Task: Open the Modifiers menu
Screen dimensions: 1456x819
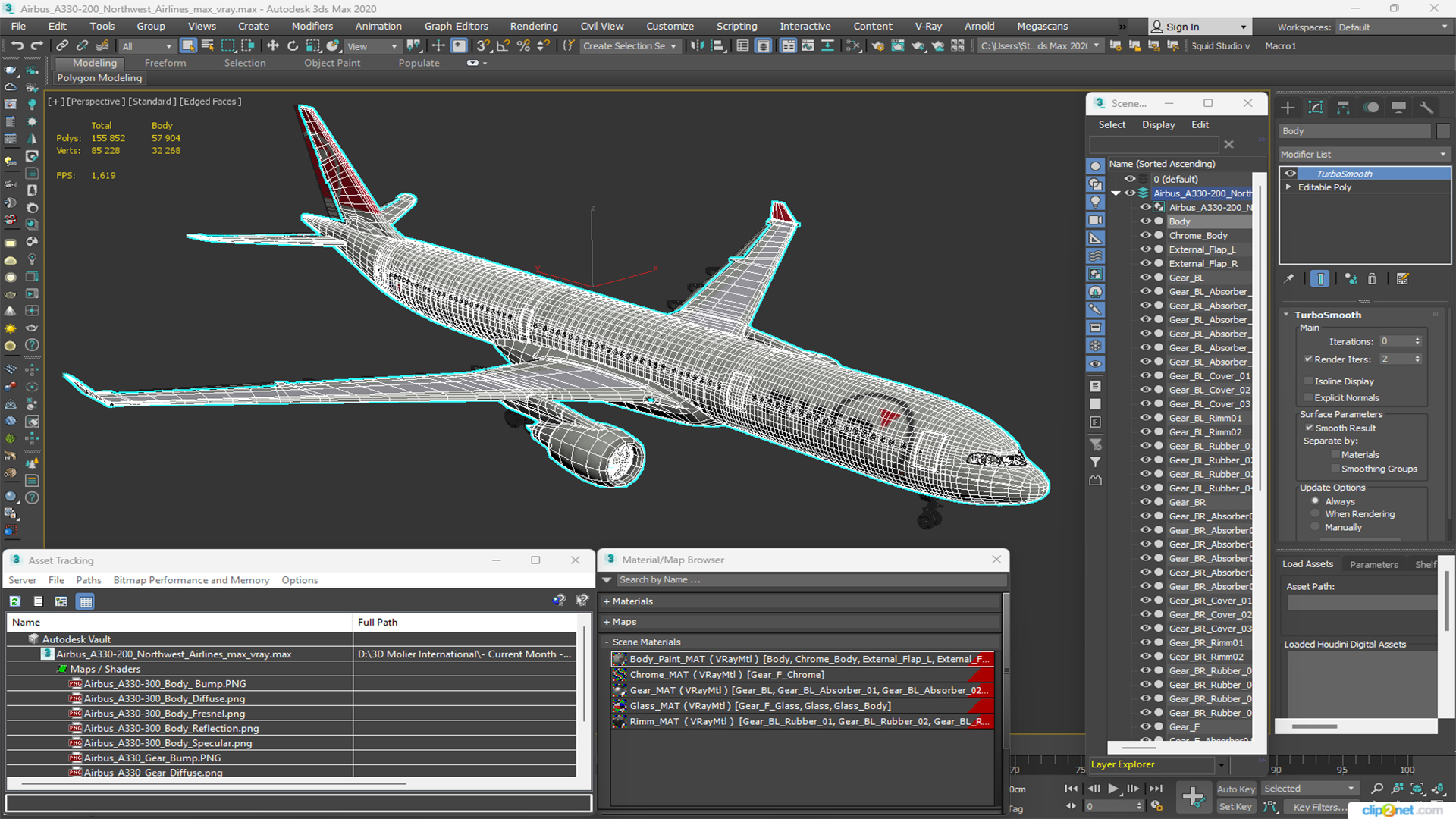Action: coord(312,27)
